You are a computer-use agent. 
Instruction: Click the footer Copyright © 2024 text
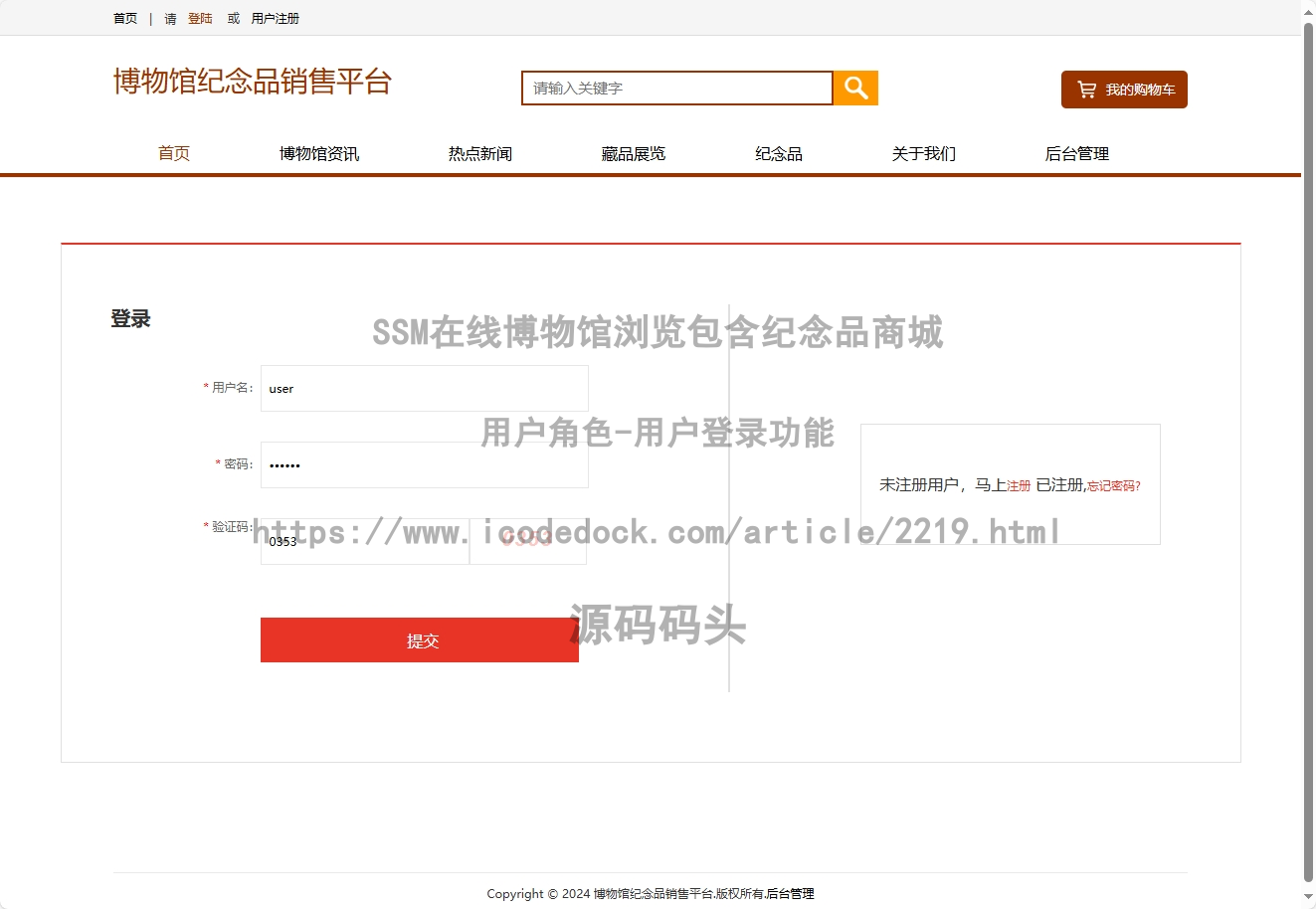click(x=538, y=893)
